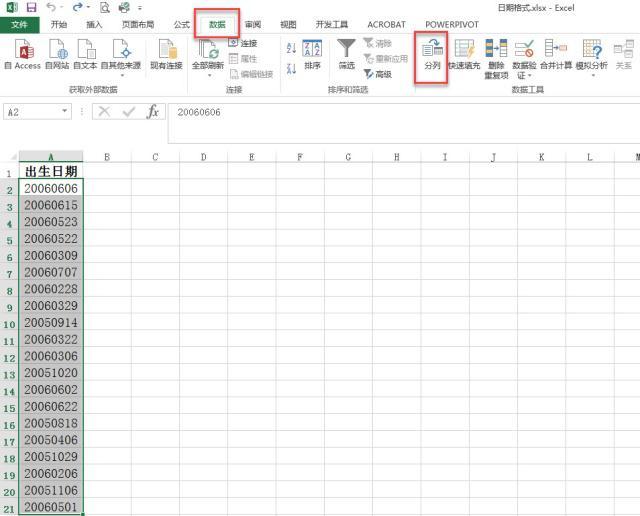Image resolution: width=640 pixels, height=516 pixels.
Task: Expand the Name Box dropdown arrow
Action: [64, 111]
